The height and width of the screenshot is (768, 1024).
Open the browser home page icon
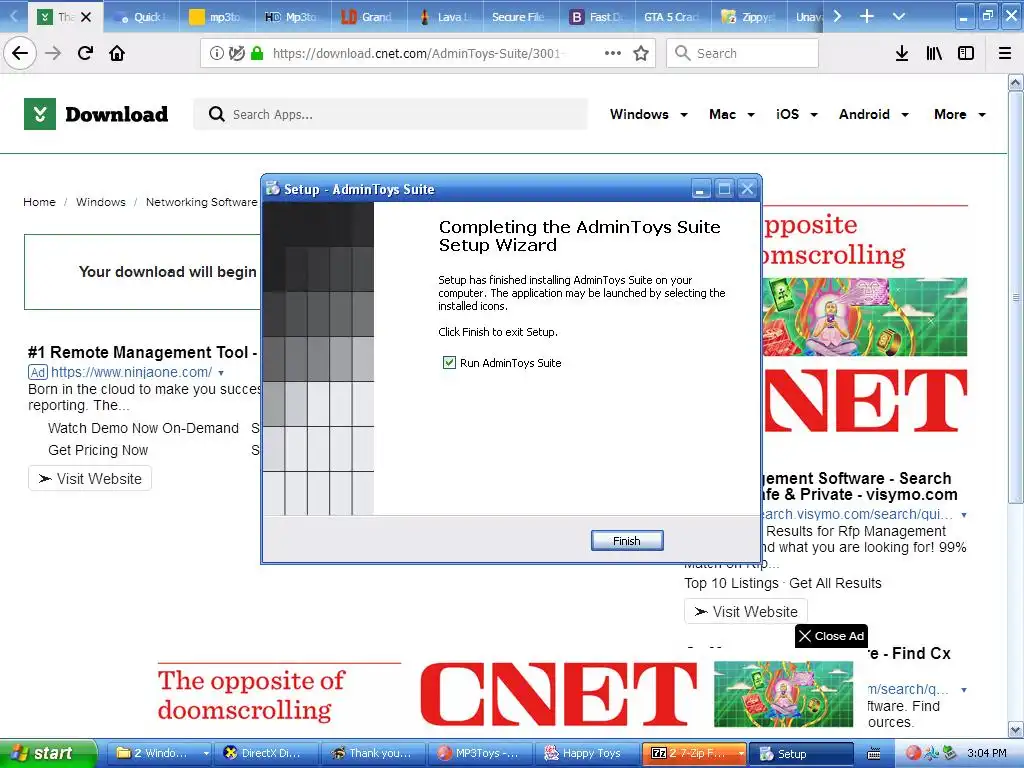[117, 53]
